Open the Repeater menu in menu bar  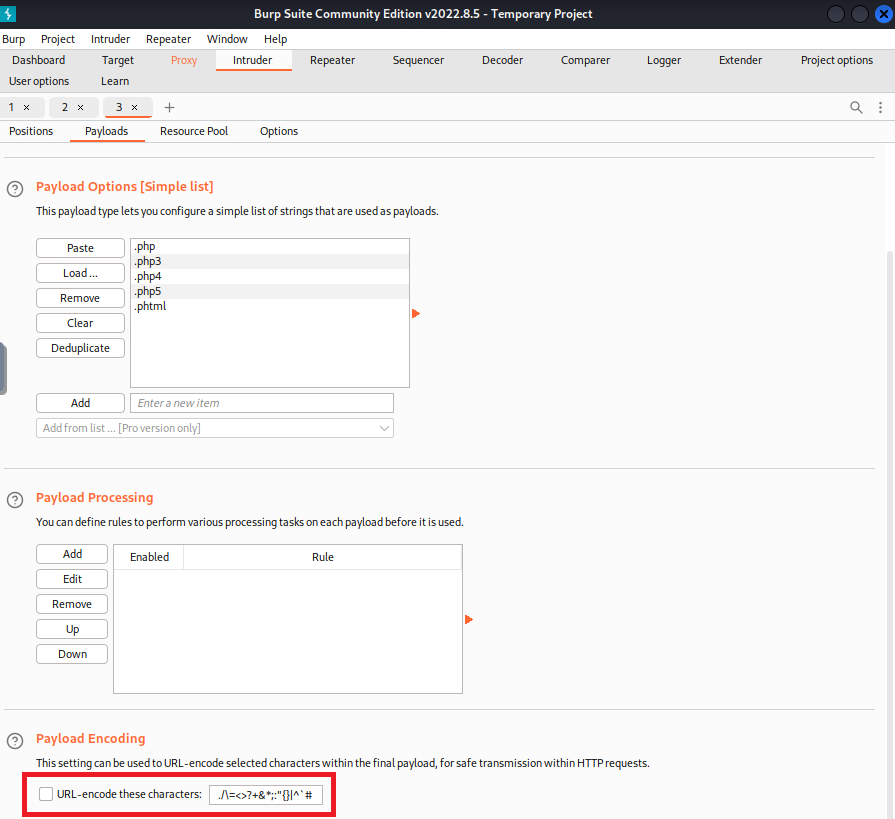point(168,39)
